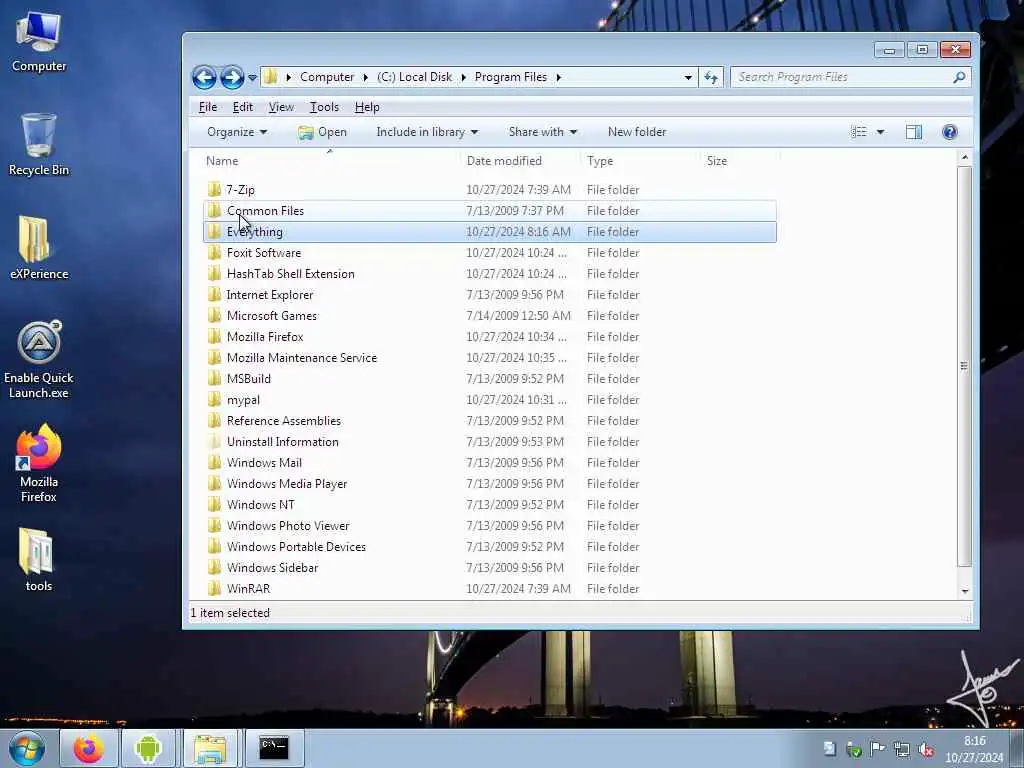This screenshot has height=768, width=1024.
Task: Click the Forward navigation arrow
Action: pyautogui.click(x=232, y=77)
